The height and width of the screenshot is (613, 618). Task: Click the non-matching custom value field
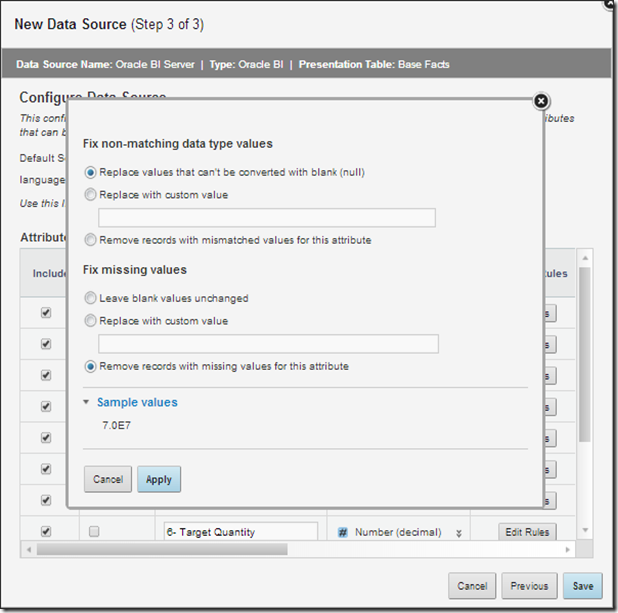267,218
